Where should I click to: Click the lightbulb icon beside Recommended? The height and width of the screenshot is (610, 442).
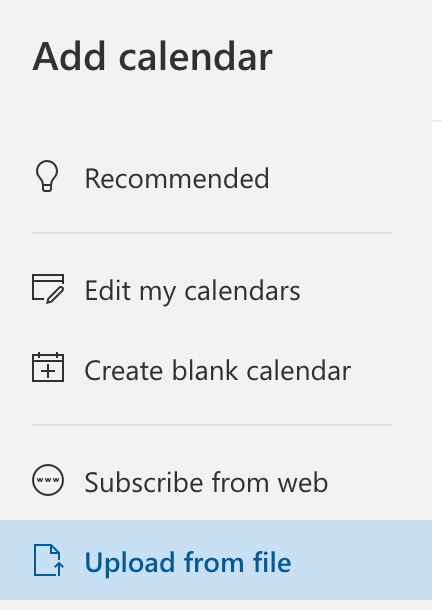click(47, 176)
